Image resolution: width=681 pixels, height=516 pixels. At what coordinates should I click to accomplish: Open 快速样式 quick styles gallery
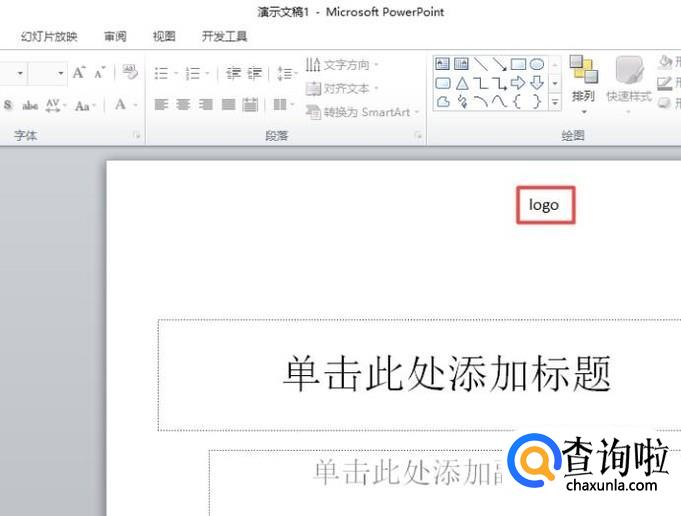click(x=629, y=85)
